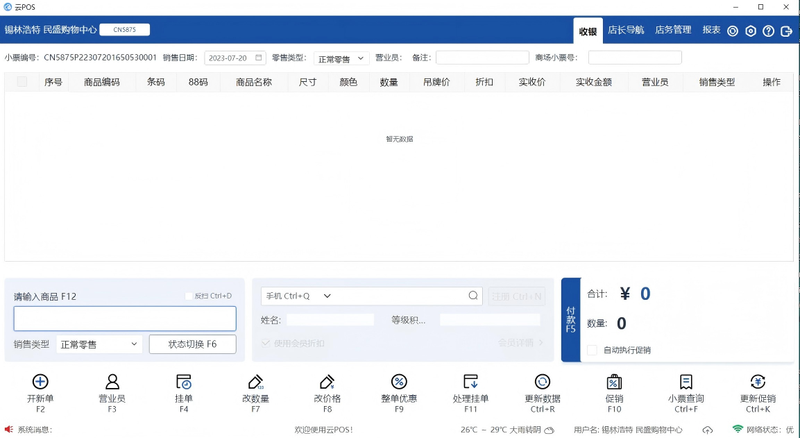Click the receipt number CN5875P22307201650530001

101,58
